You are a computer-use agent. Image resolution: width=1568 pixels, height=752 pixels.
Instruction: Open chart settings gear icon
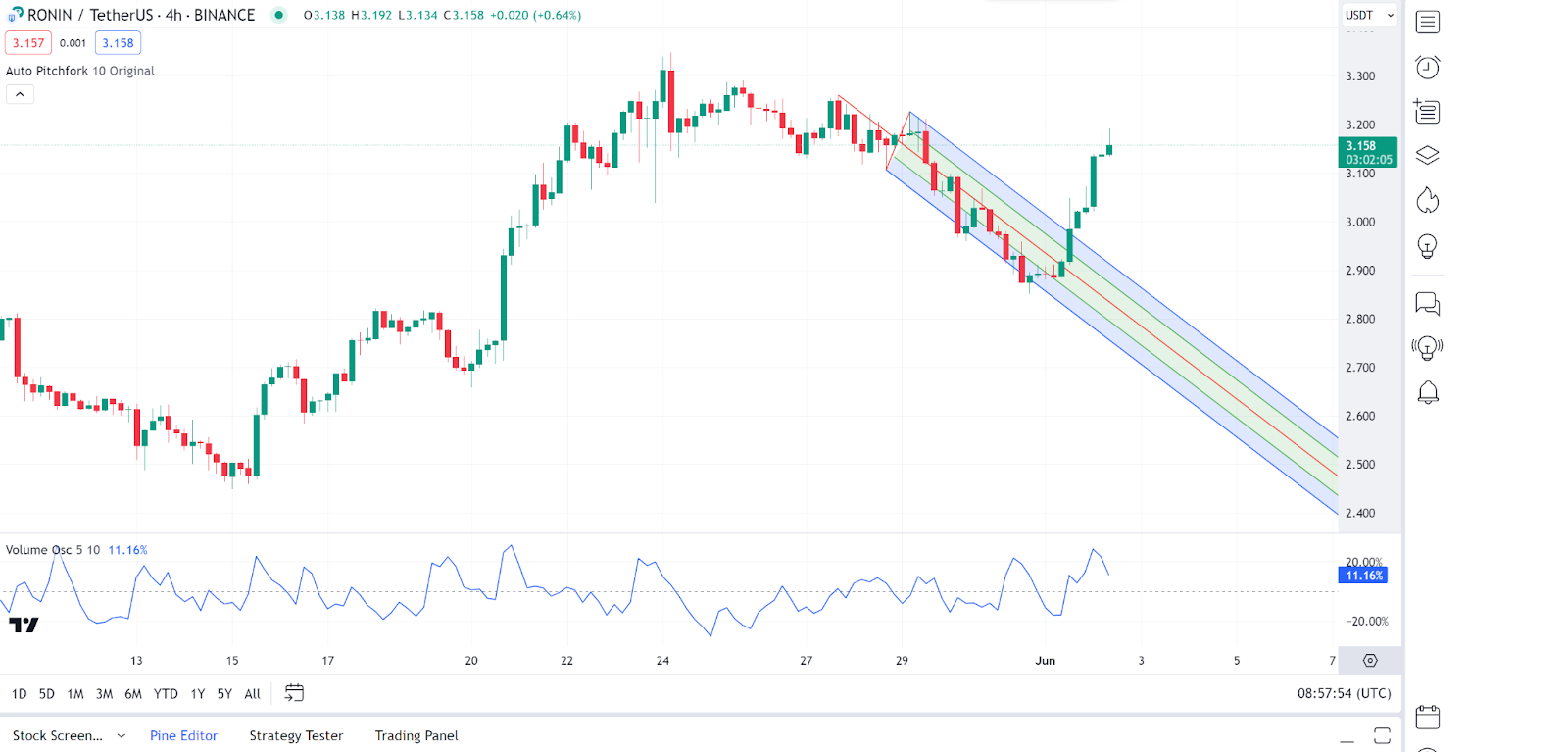coord(1370,661)
